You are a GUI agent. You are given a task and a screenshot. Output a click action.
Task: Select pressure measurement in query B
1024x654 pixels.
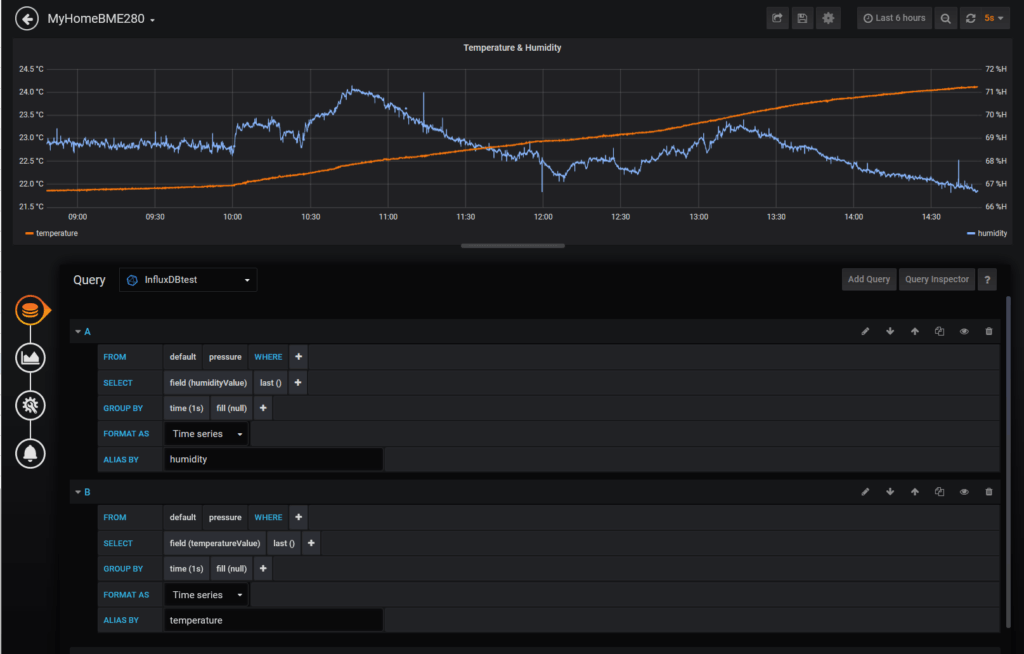[225, 517]
